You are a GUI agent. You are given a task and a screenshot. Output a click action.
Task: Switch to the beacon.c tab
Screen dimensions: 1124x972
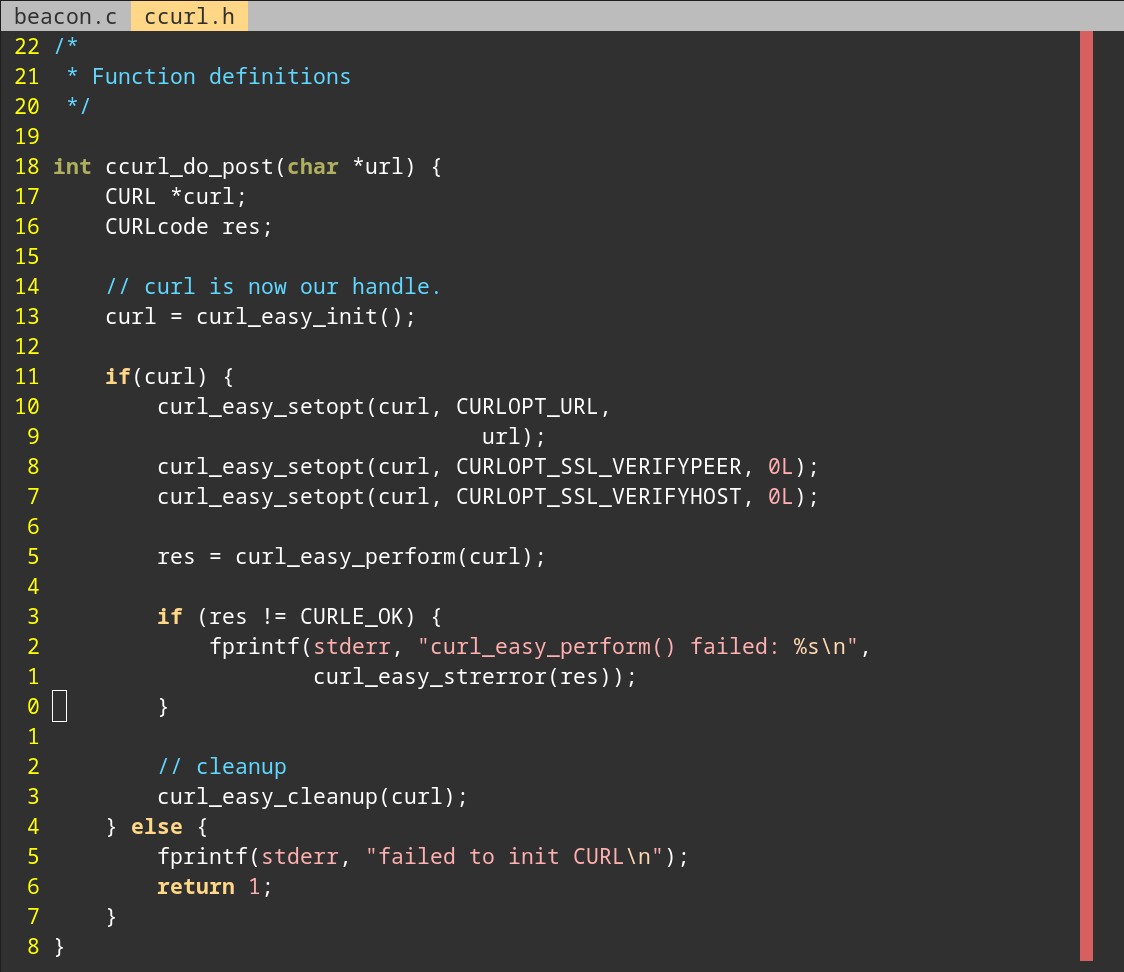(65, 16)
